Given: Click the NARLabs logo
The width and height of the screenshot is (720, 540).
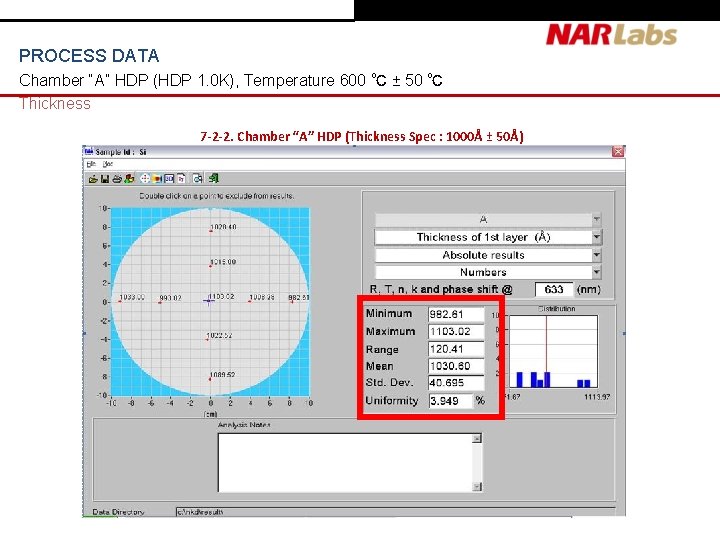Looking at the screenshot, I should [612, 35].
